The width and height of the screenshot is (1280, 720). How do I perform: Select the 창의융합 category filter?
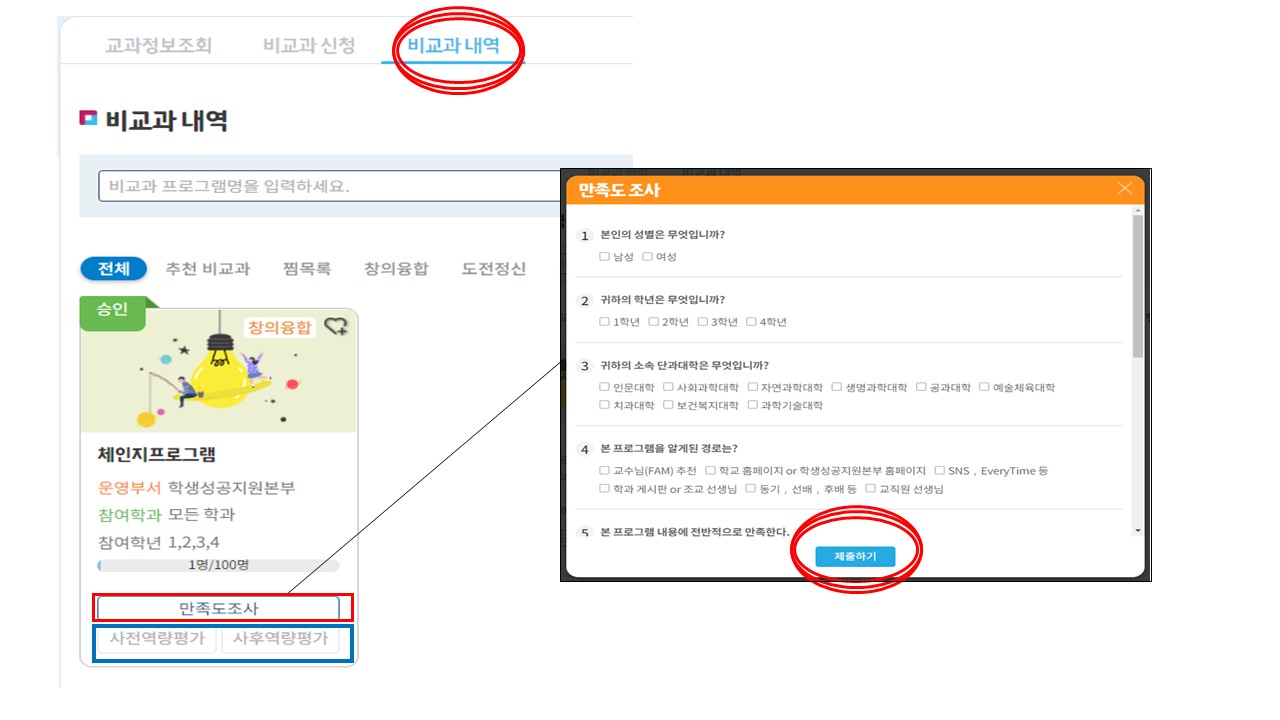pyautogui.click(x=396, y=269)
